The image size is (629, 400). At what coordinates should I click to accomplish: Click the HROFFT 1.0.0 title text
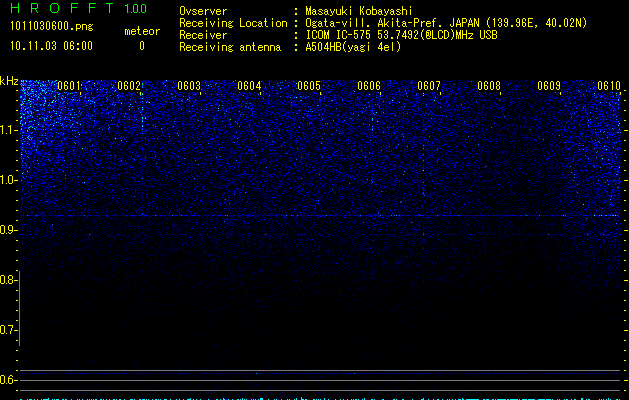(78, 8)
